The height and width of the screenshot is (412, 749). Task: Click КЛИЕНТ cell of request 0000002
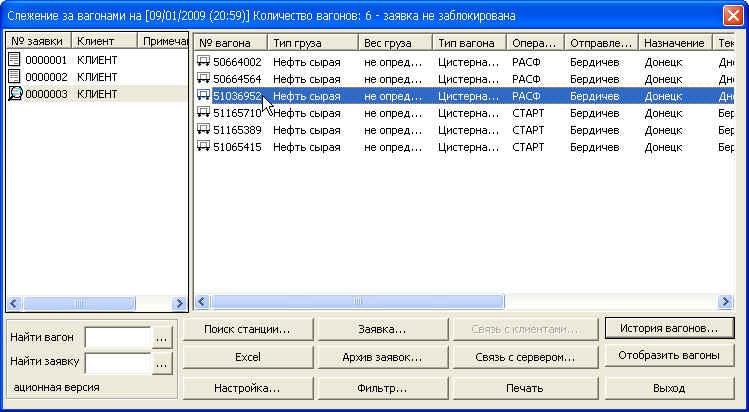tap(97, 77)
